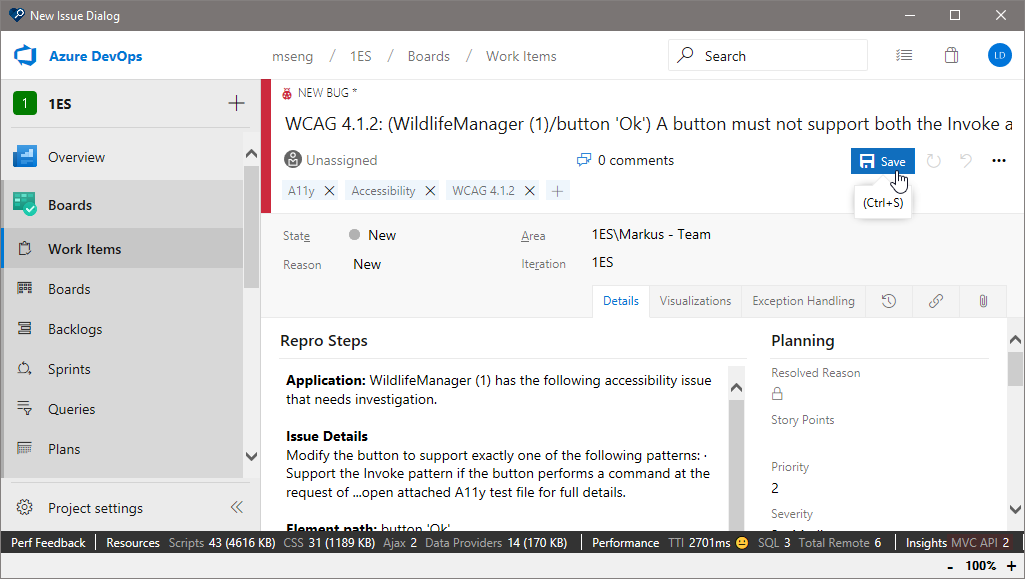Open Sprints in the sidebar

pos(124,369)
